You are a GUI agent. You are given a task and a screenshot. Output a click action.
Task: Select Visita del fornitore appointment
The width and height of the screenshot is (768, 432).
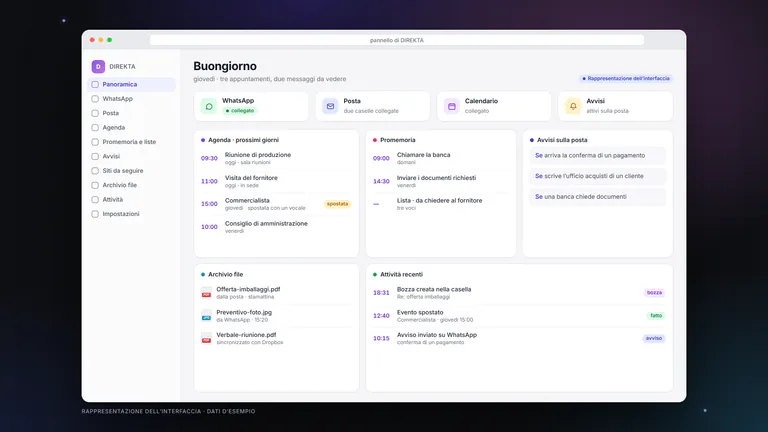click(x=276, y=181)
